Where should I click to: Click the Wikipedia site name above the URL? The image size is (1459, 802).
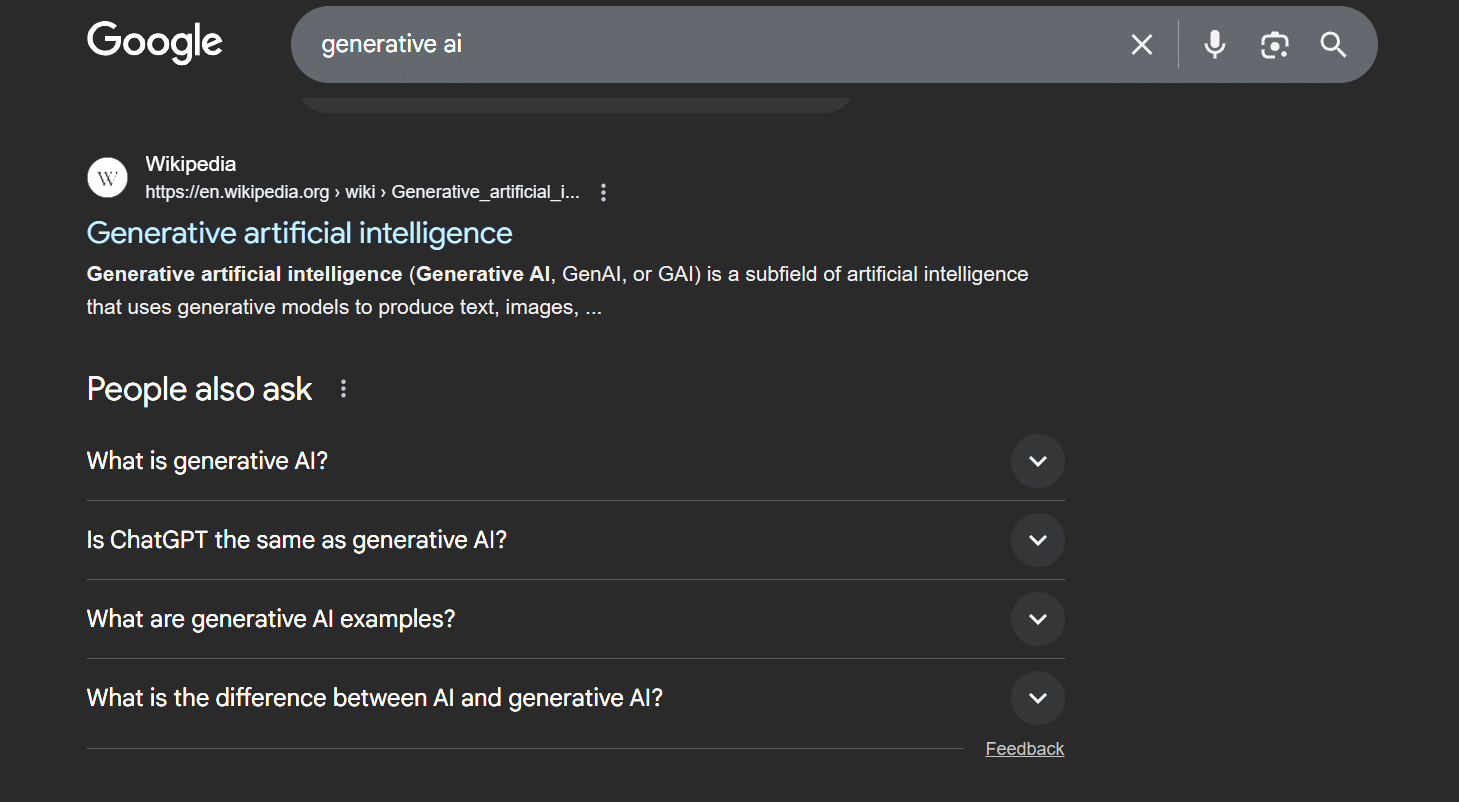(190, 163)
